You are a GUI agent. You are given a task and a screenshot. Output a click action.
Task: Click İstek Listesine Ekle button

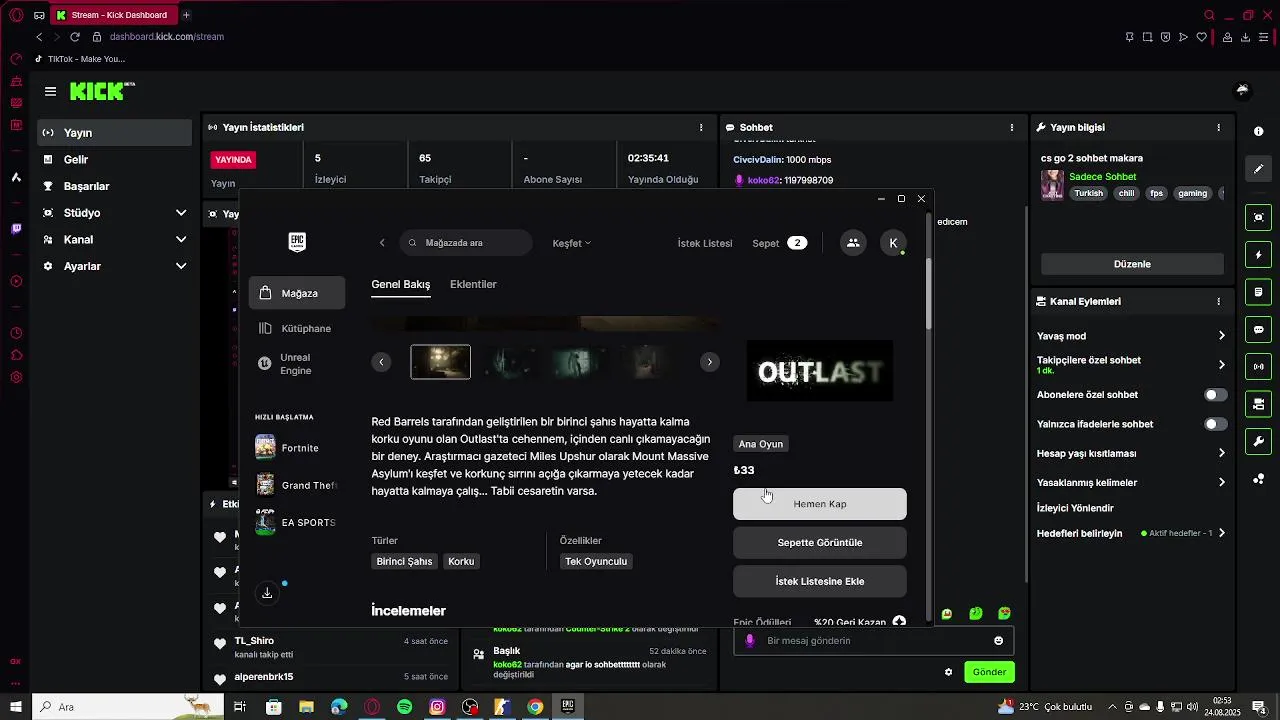tap(820, 581)
